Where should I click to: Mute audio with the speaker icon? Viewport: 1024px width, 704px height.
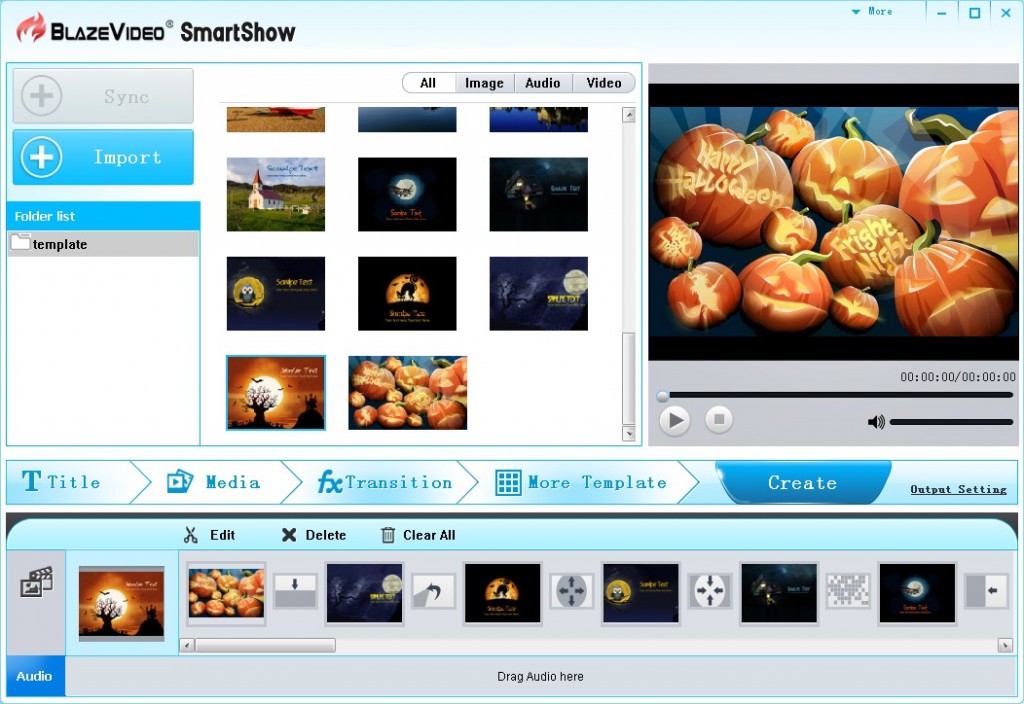click(876, 422)
